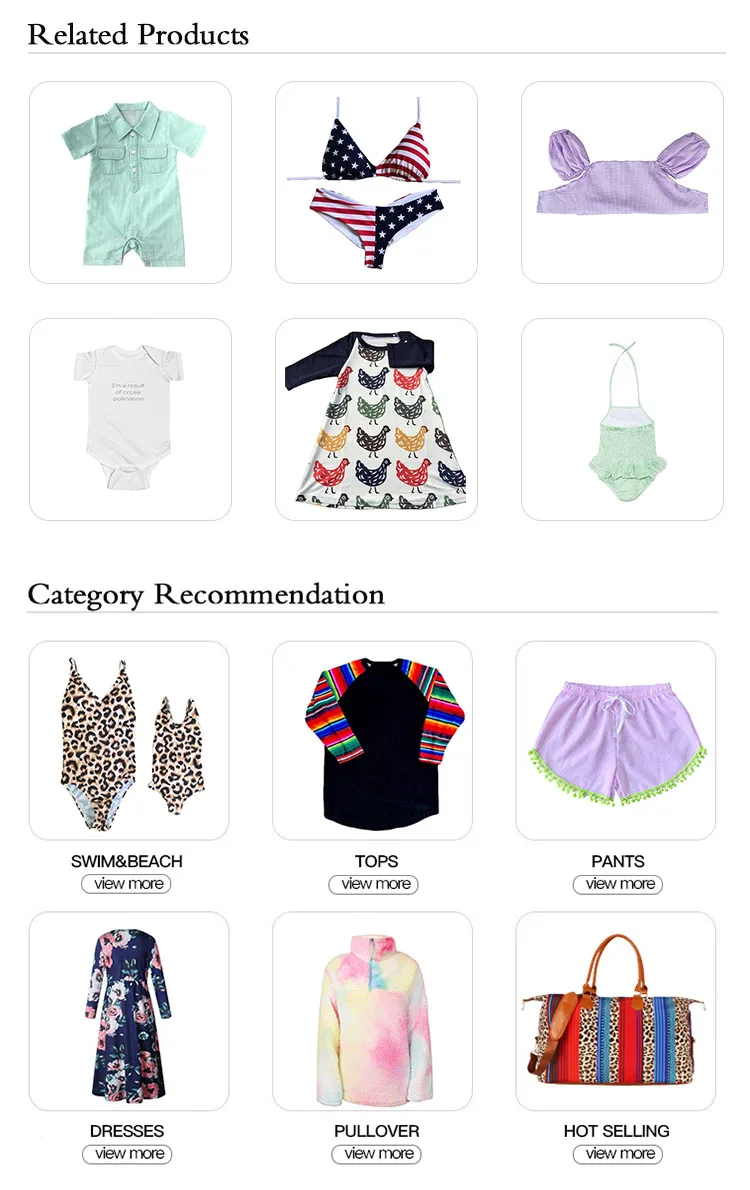Open the purple pom-pom shorts image
The width and height of the screenshot is (750, 1190).
pyautogui.click(x=616, y=741)
